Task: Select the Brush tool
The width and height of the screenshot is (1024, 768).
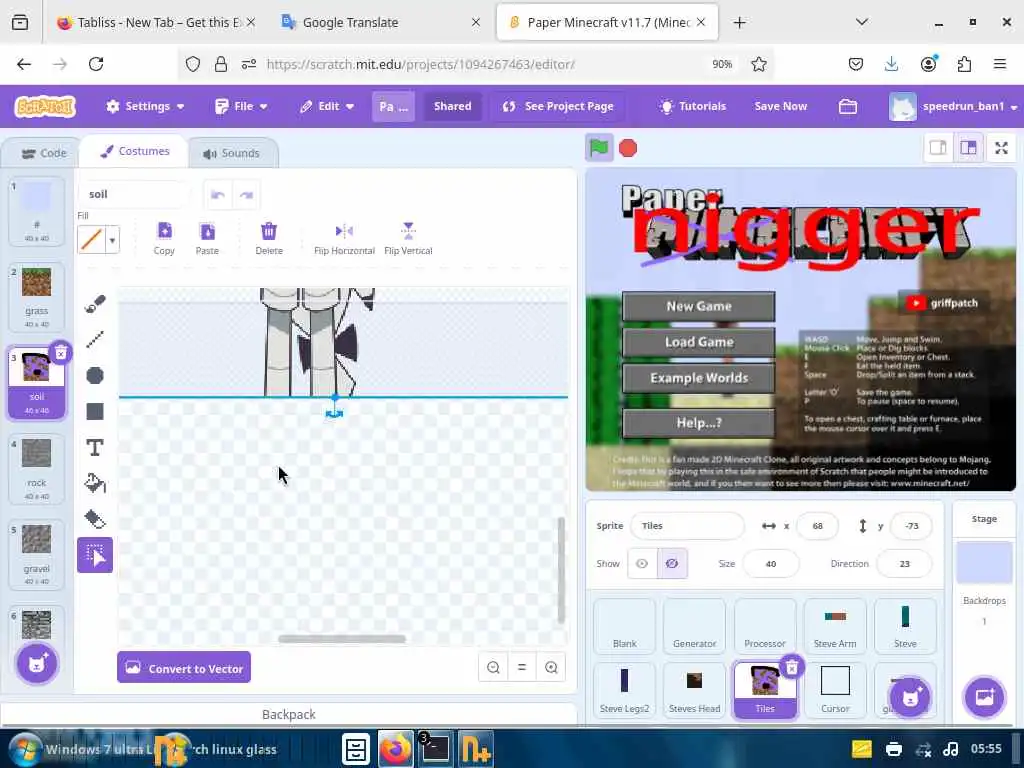Action: [95, 304]
